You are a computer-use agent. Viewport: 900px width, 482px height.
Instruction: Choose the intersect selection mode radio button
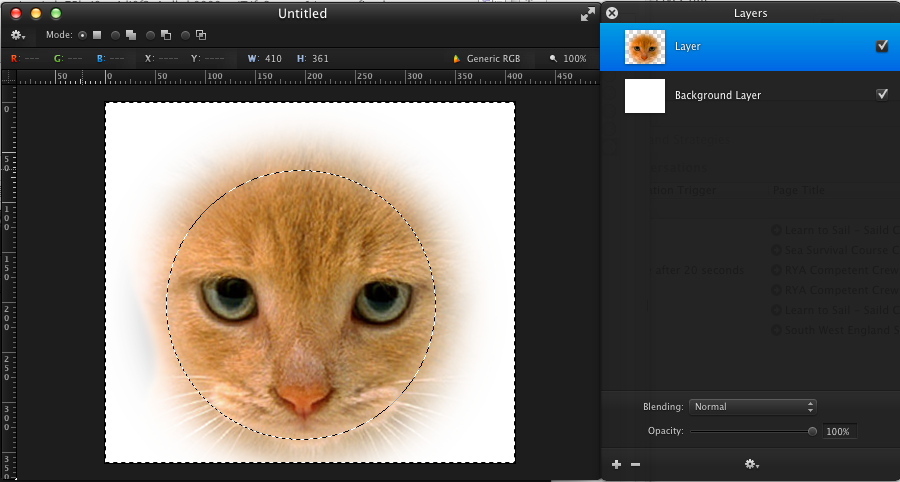(186, 35)
